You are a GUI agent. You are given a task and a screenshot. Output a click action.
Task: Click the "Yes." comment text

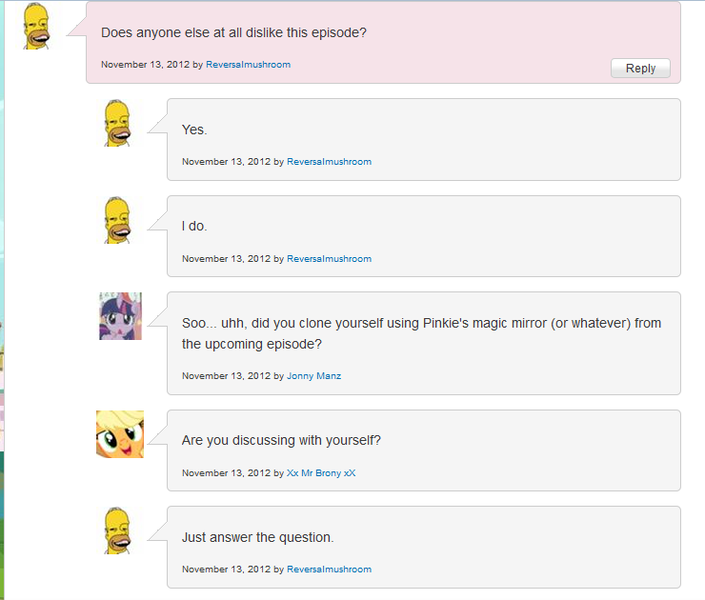(x=194, y=129)
